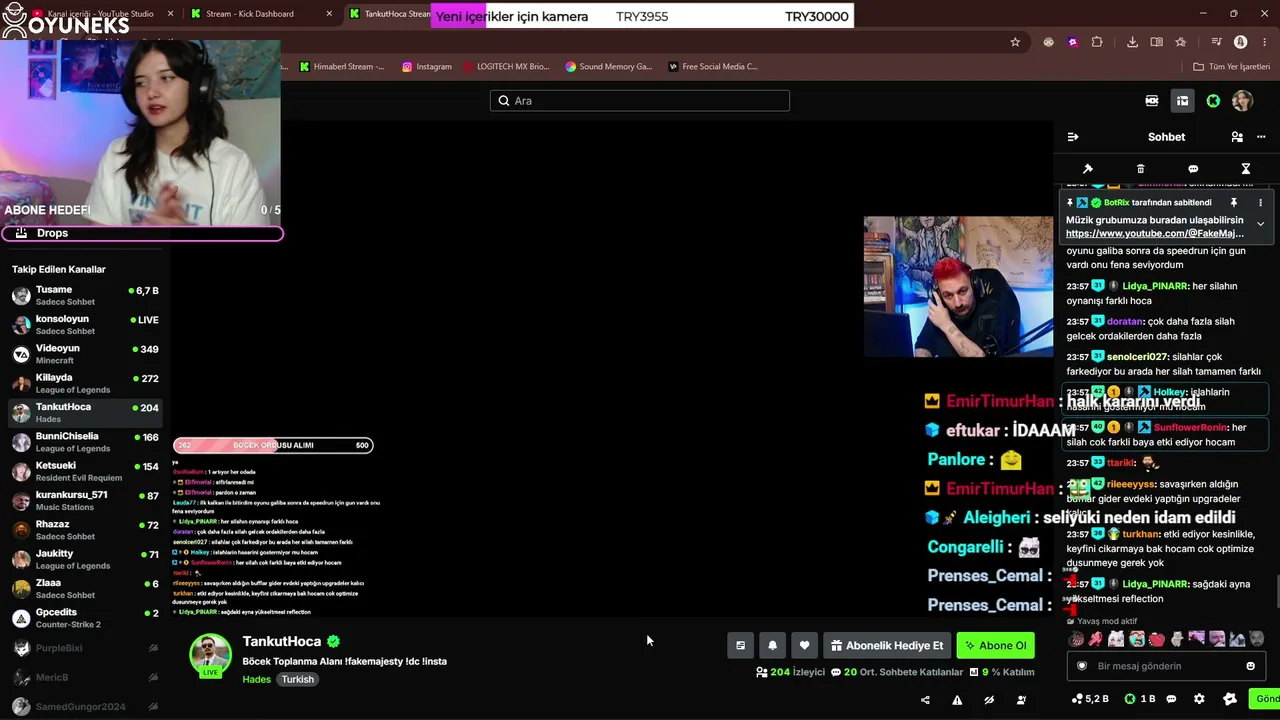Click the green Abone Ol button
Viewport: 1280px width, 720px height.
[x=995, y=646]
